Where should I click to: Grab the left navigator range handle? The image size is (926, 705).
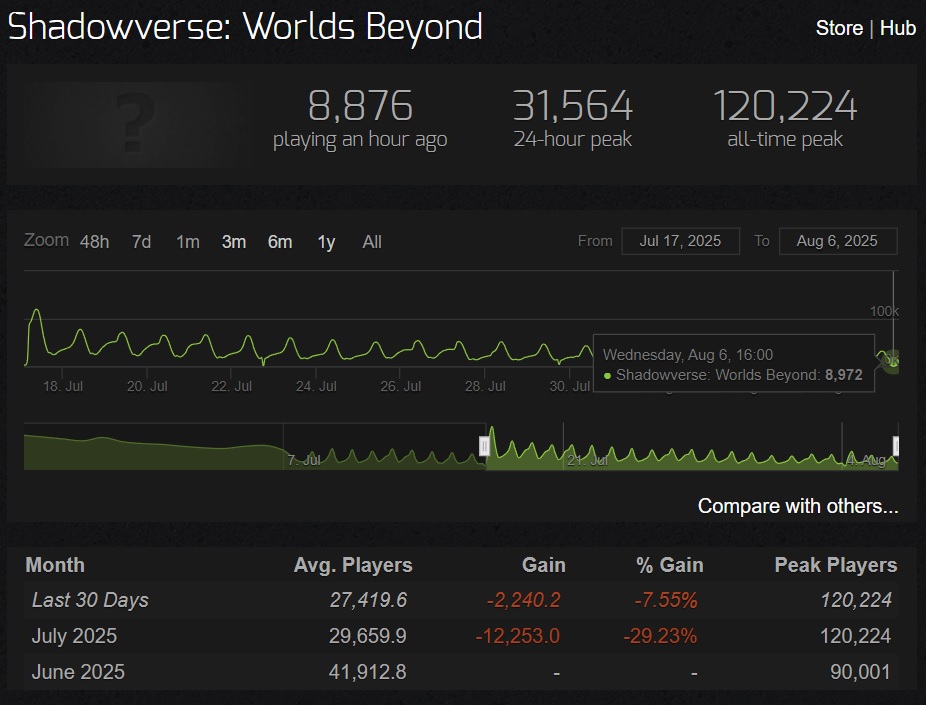tap(484, 446)
